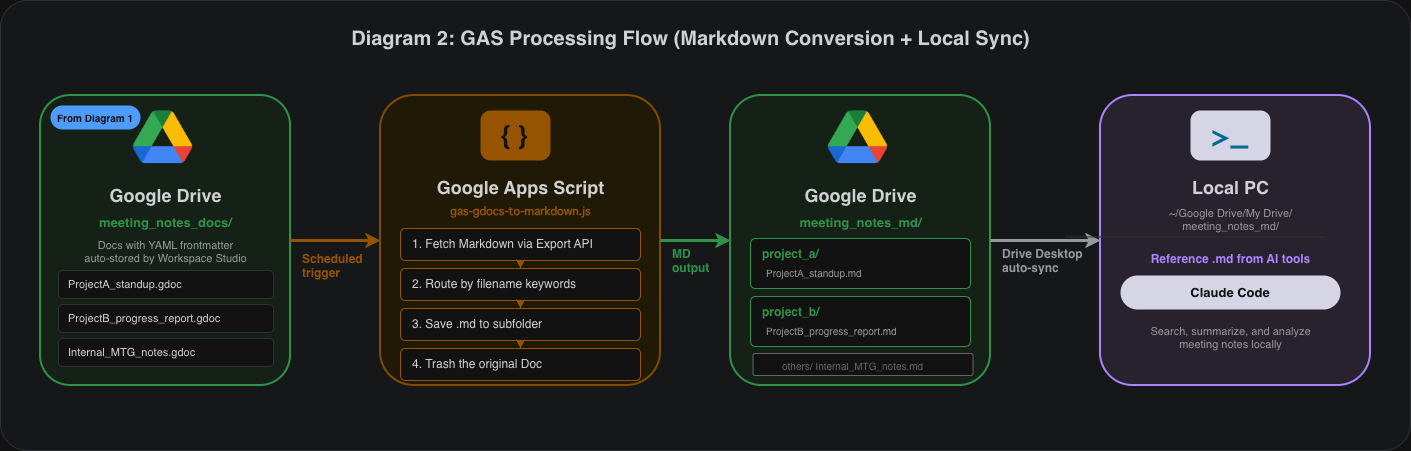The height and width of the screenshot is (451, 1411).
Task: Click the Google Drive logo in the meeting_notes_md card
Action: point(858,138)
